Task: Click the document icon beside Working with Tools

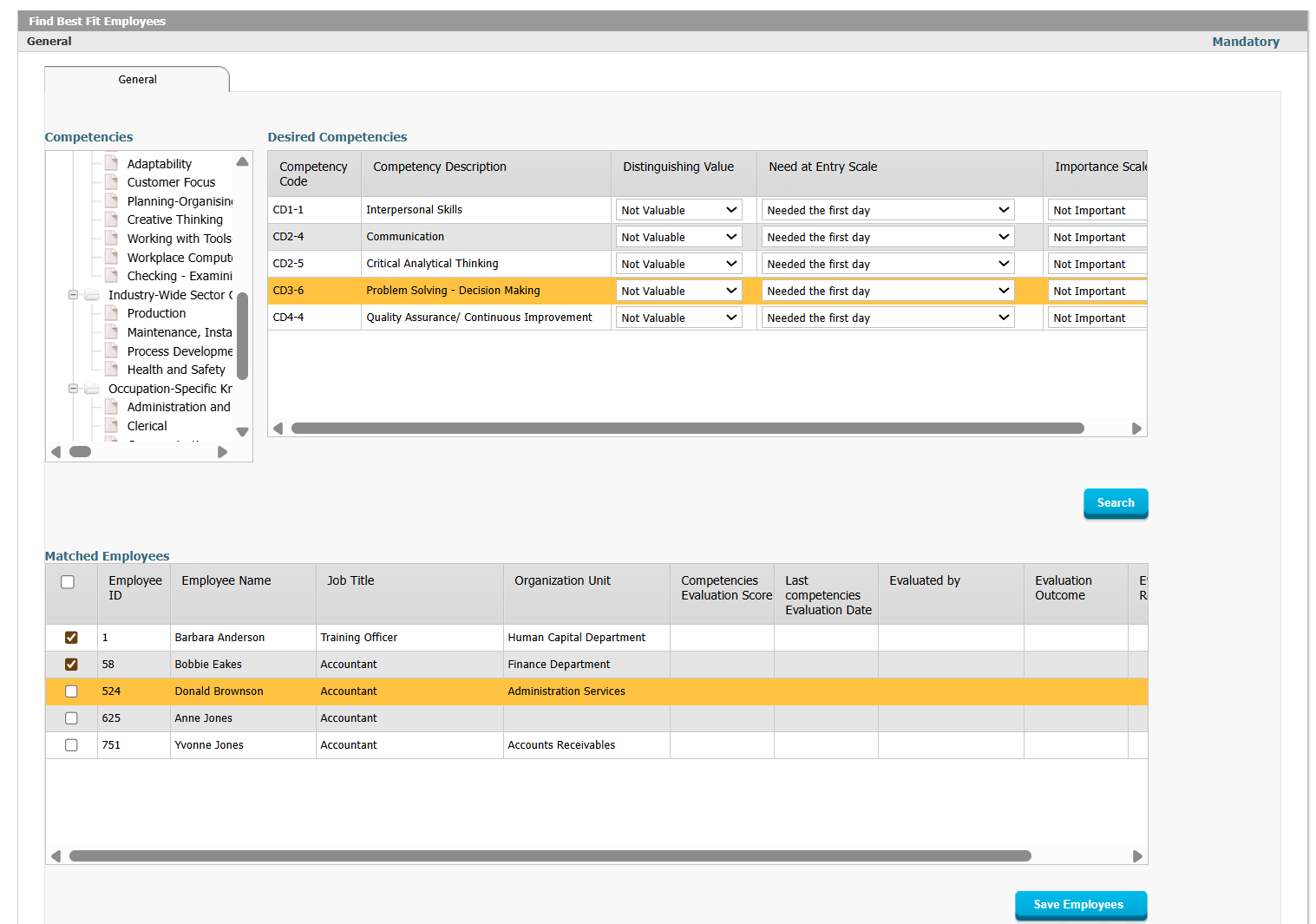Action: click(111, 238)
